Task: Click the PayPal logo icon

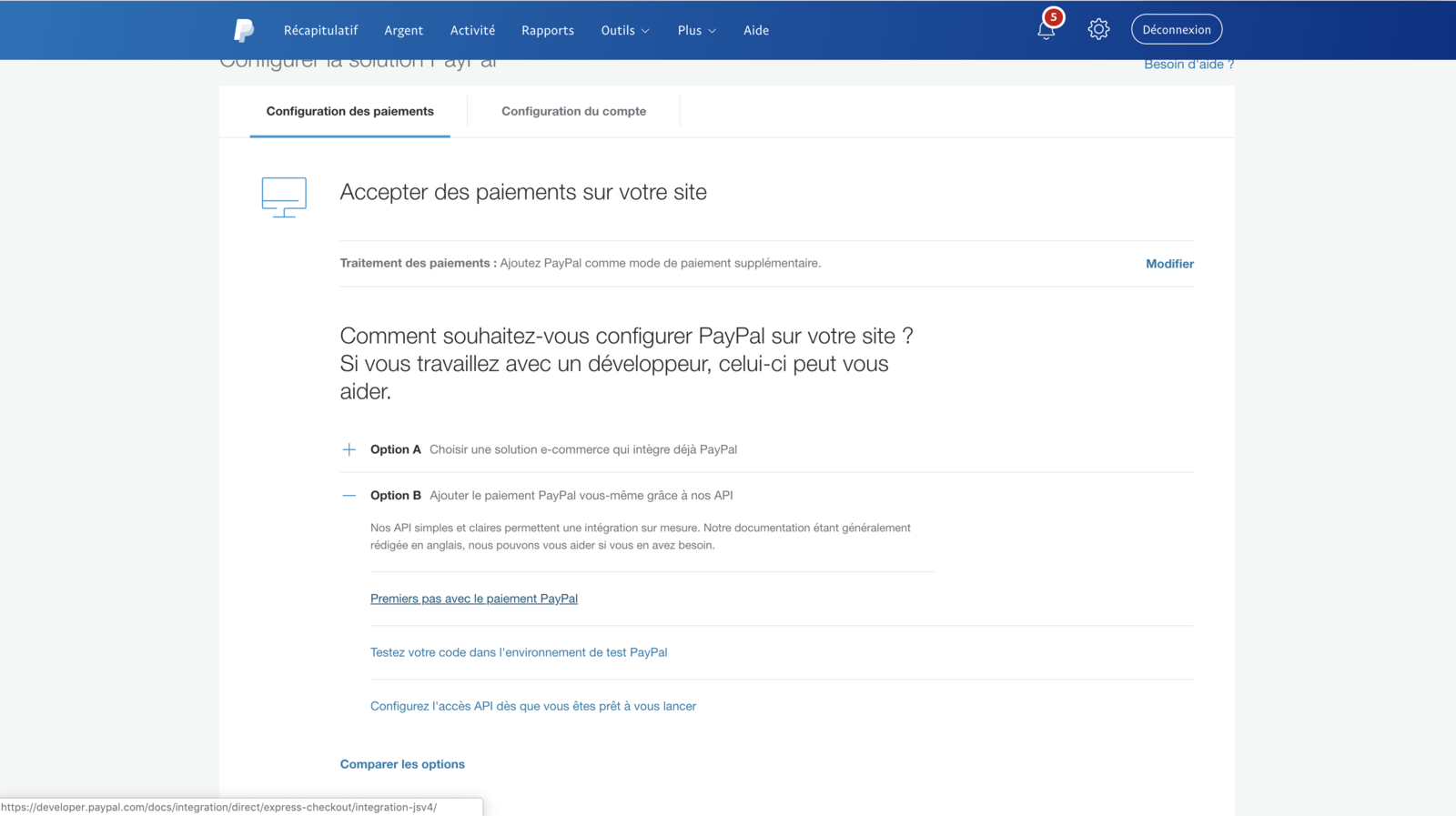Action: point(244,30)
